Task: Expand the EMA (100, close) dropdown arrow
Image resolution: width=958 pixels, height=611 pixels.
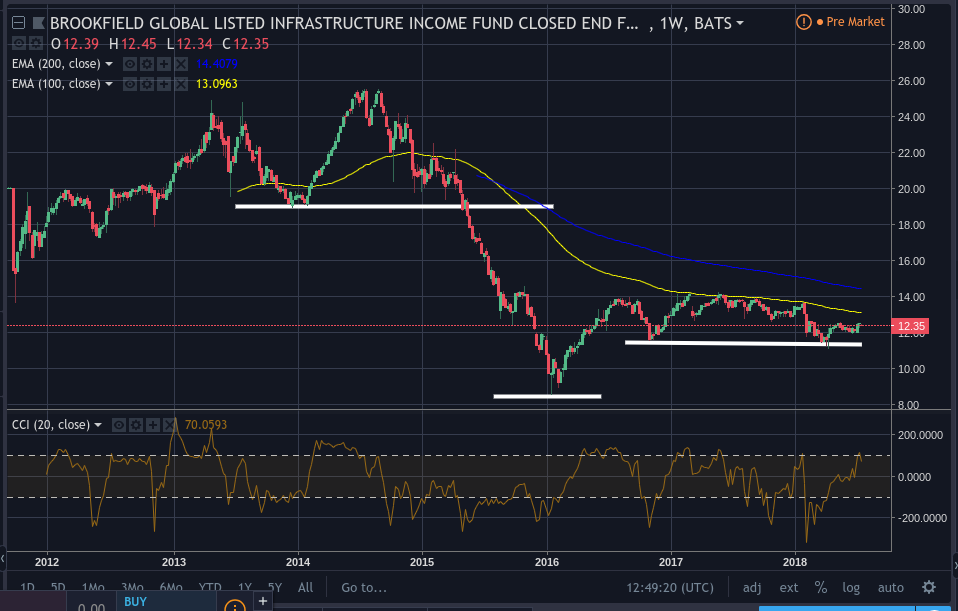Action: pyautogui.click(x=109, y=84)
